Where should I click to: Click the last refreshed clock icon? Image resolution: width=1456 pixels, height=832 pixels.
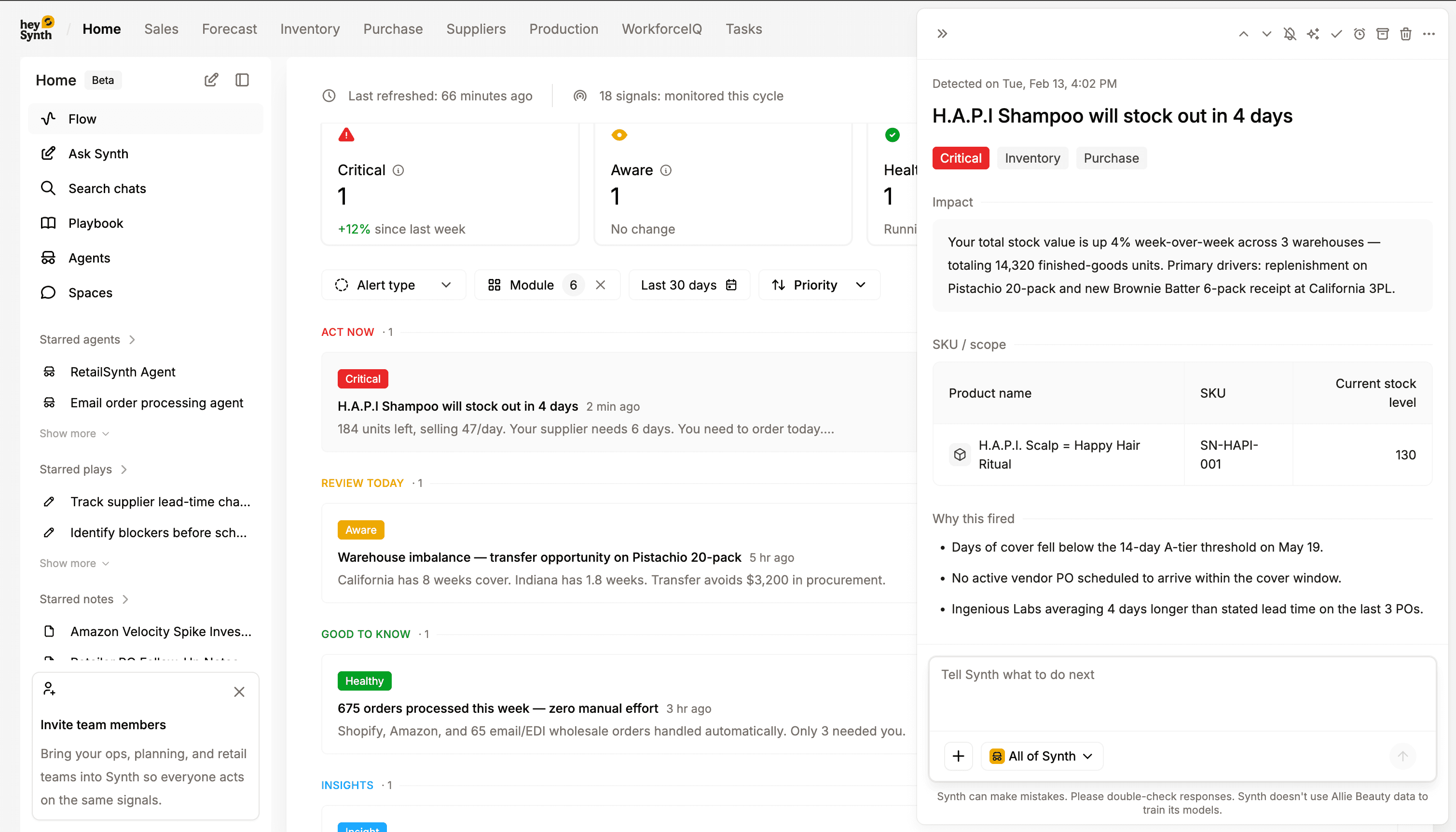329,96
